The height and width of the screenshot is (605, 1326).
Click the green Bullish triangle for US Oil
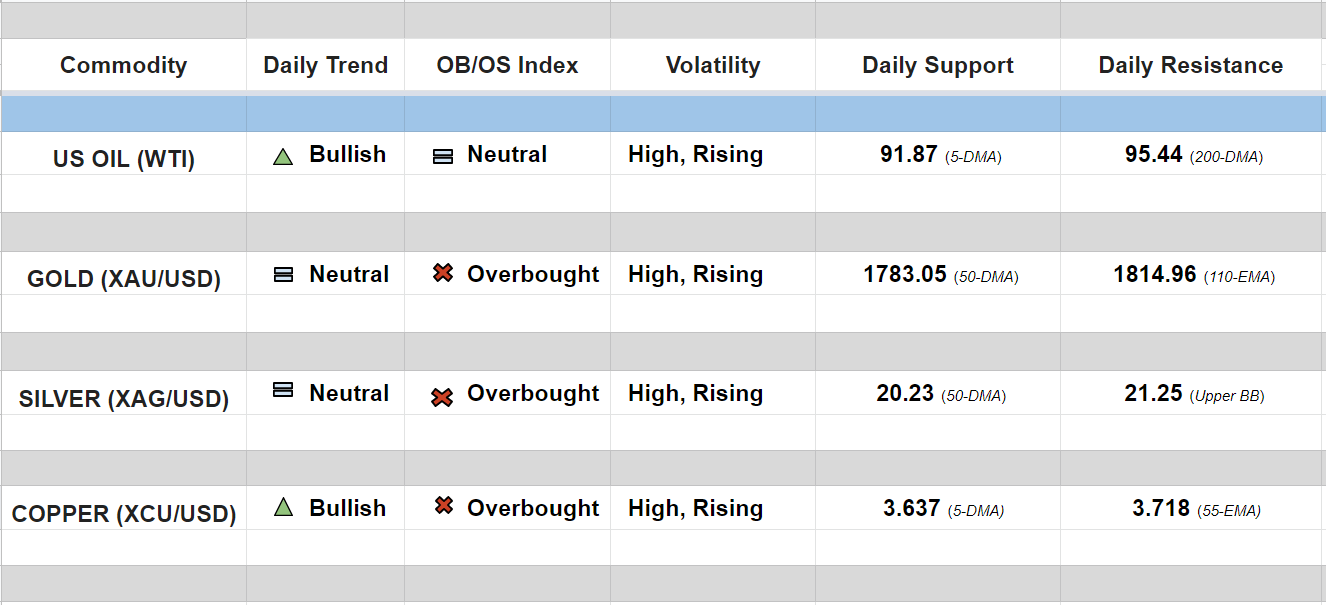[x=283, y=156]
